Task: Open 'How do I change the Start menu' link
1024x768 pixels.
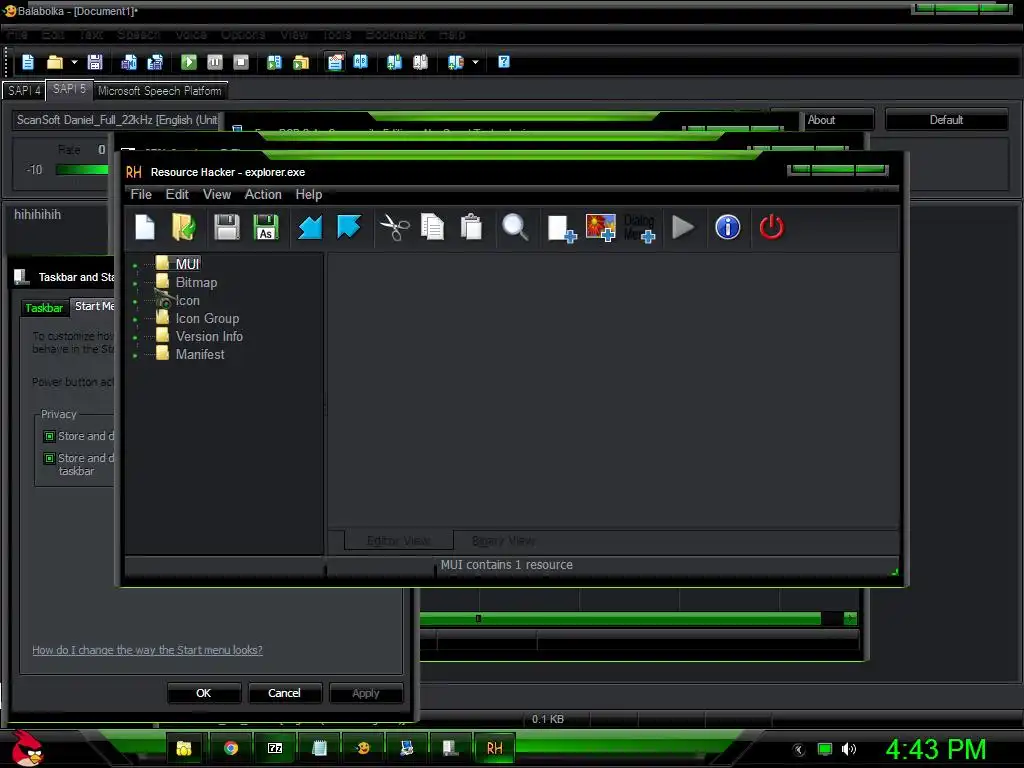Action: [148, 650]
